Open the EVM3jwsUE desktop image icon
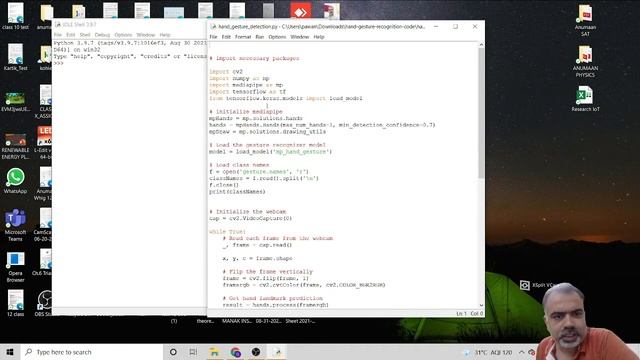The width and height of the screenshot is (640, 360). pyautogui.click(x=16, y=102)
